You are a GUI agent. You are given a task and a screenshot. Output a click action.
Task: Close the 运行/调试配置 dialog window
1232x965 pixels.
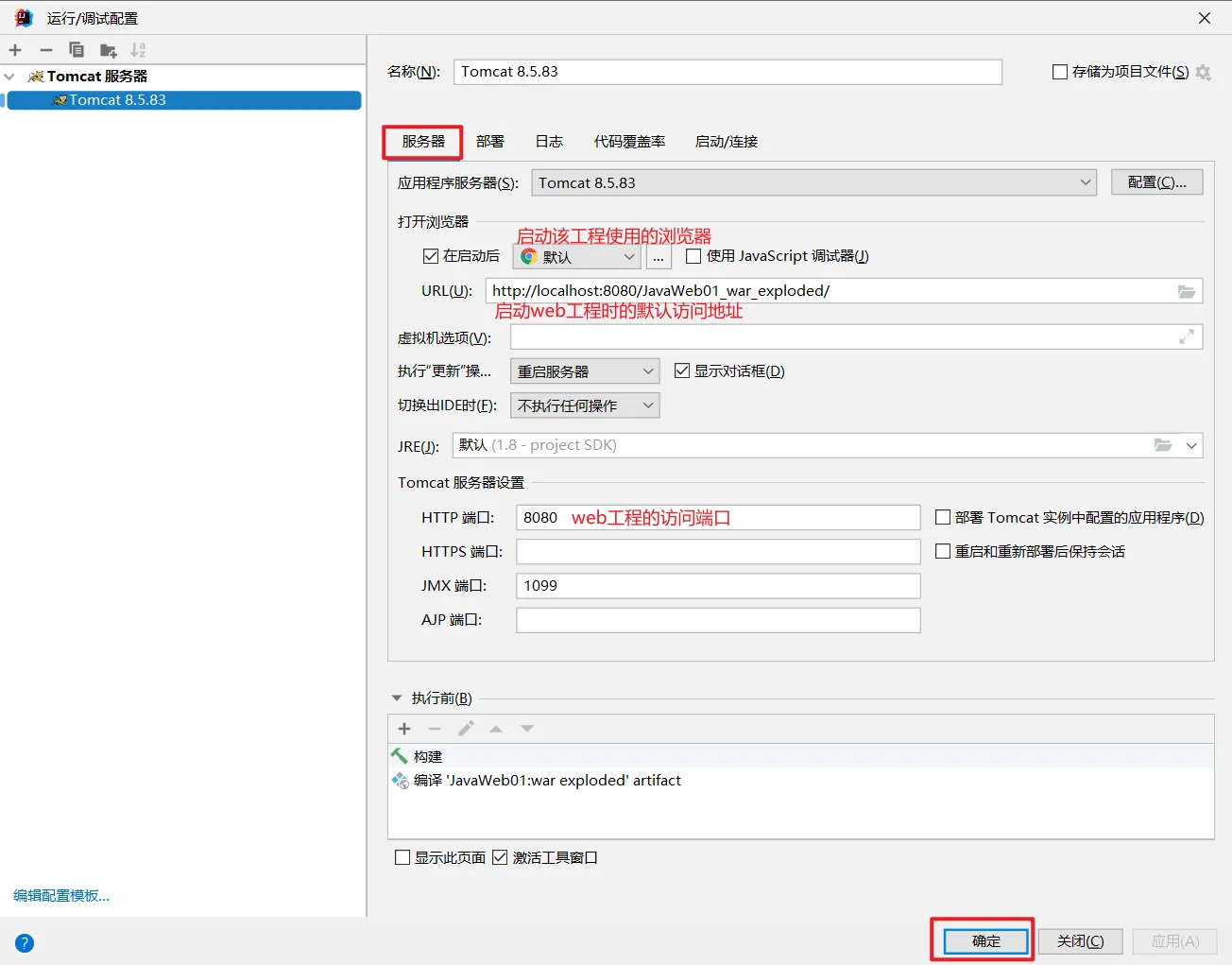coord(1205,18)
